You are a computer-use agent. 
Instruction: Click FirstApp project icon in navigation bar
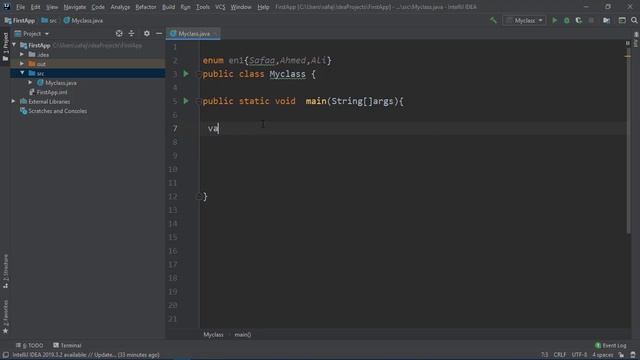(x=8, y=20)
